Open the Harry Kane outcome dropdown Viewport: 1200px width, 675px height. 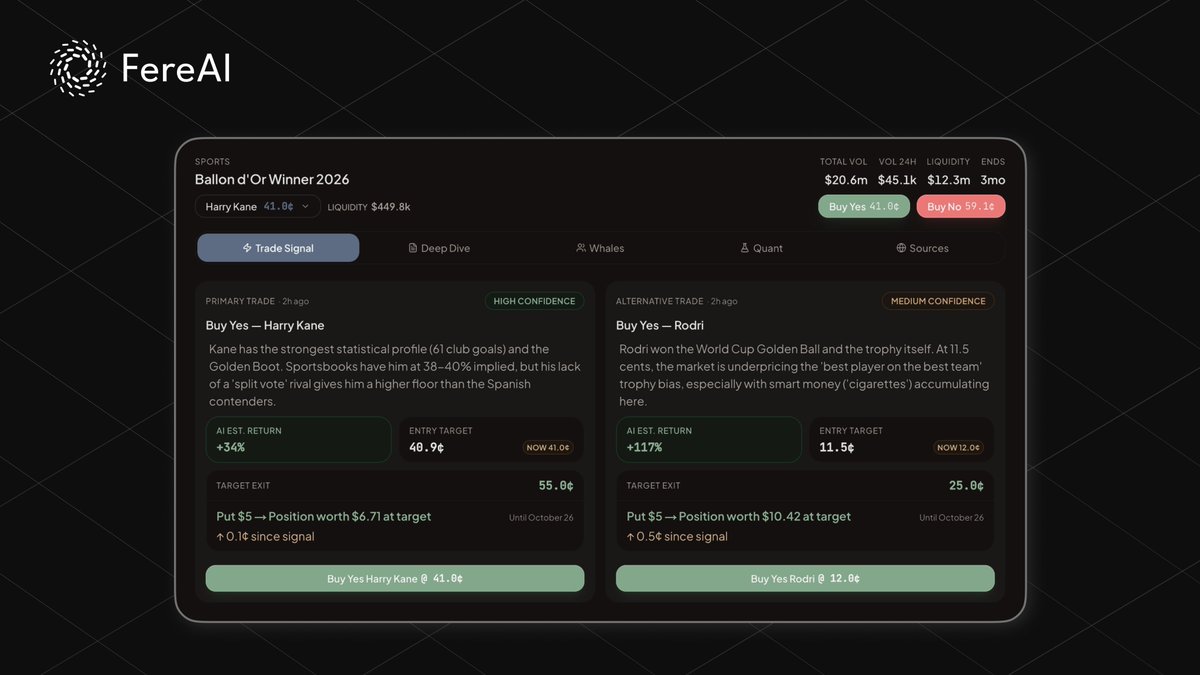pyautogui.click(x=258, y=207)
